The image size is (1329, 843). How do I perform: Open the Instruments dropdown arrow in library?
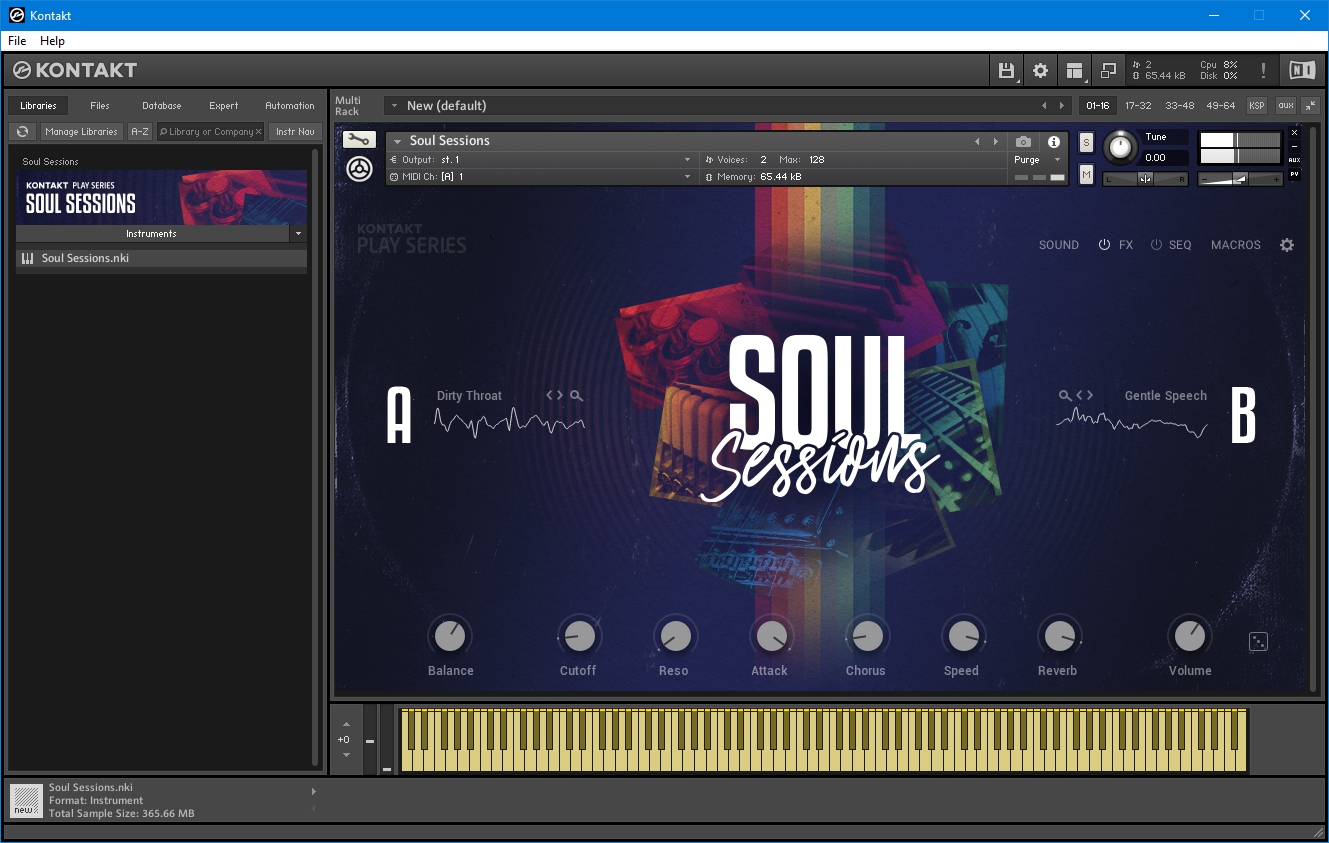click(298, 234)
